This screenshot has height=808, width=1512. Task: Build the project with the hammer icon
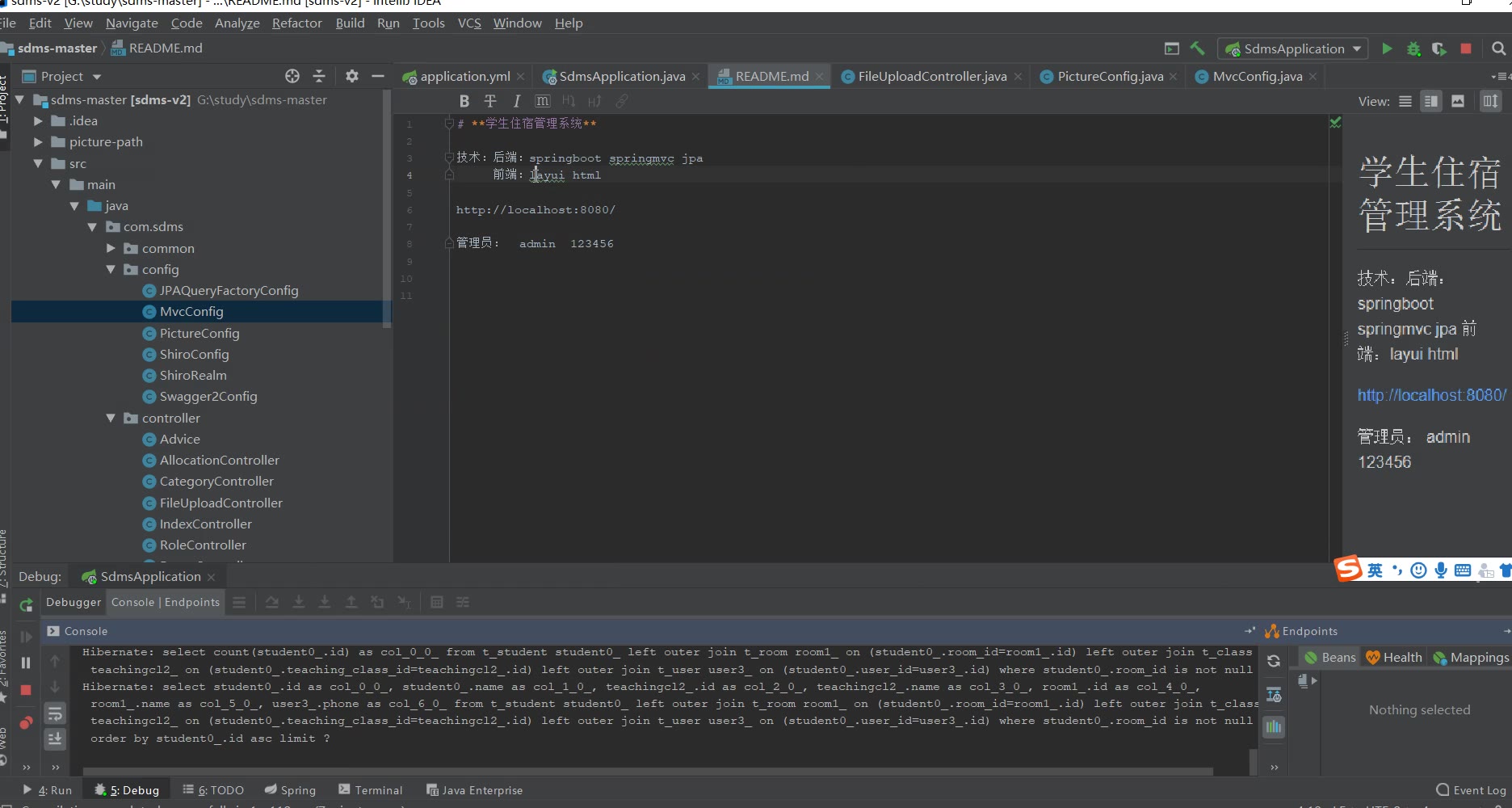point(1197,48)
